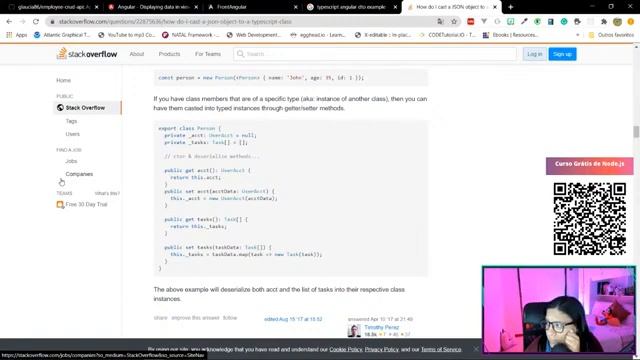640x360 pixels.
Task: Open Users in the left sidebar
Action: [73, 134]
